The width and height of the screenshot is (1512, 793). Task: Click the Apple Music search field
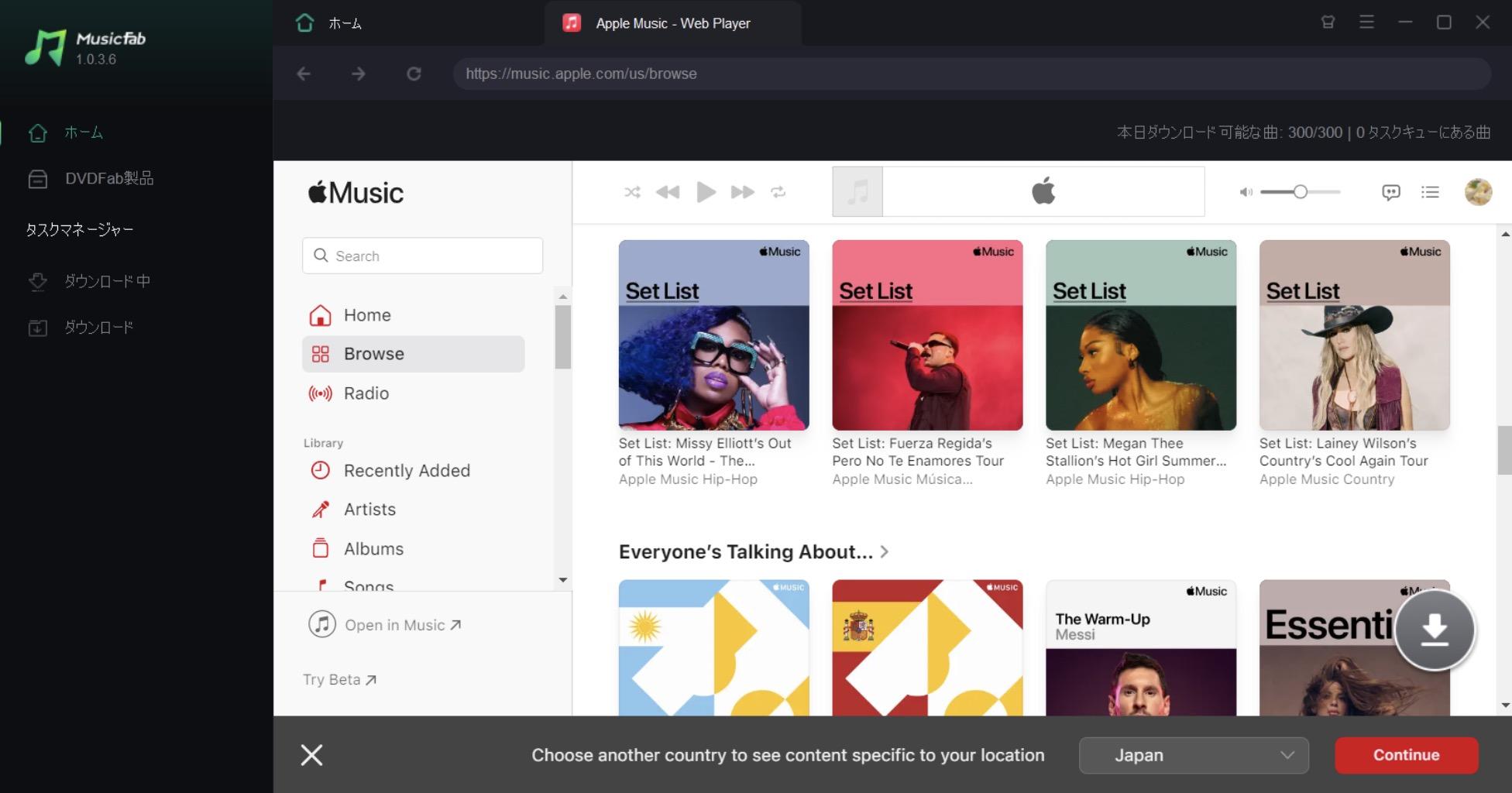[422, 256]
